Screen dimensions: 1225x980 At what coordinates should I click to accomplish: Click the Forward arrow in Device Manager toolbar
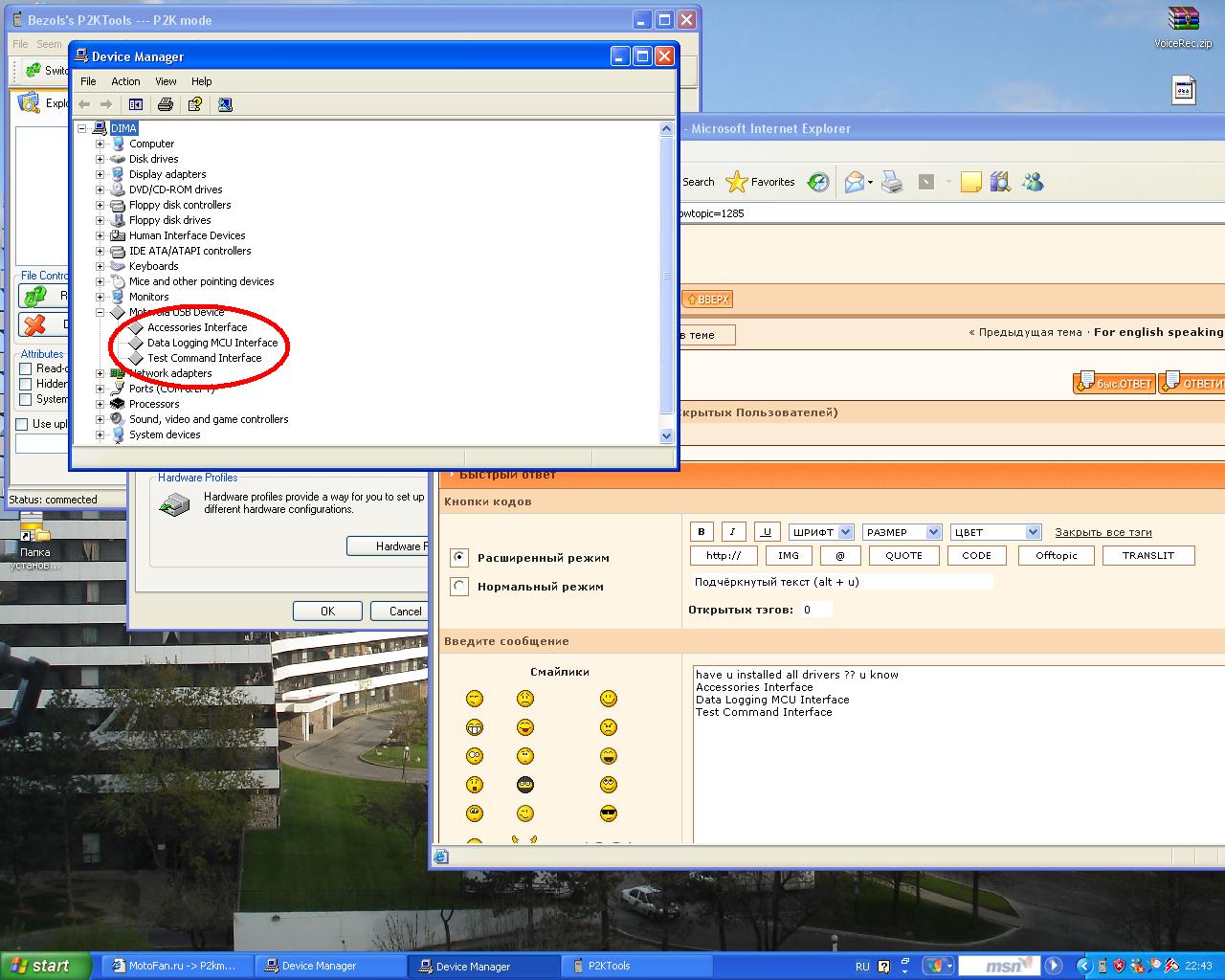(x=106, y=104)
